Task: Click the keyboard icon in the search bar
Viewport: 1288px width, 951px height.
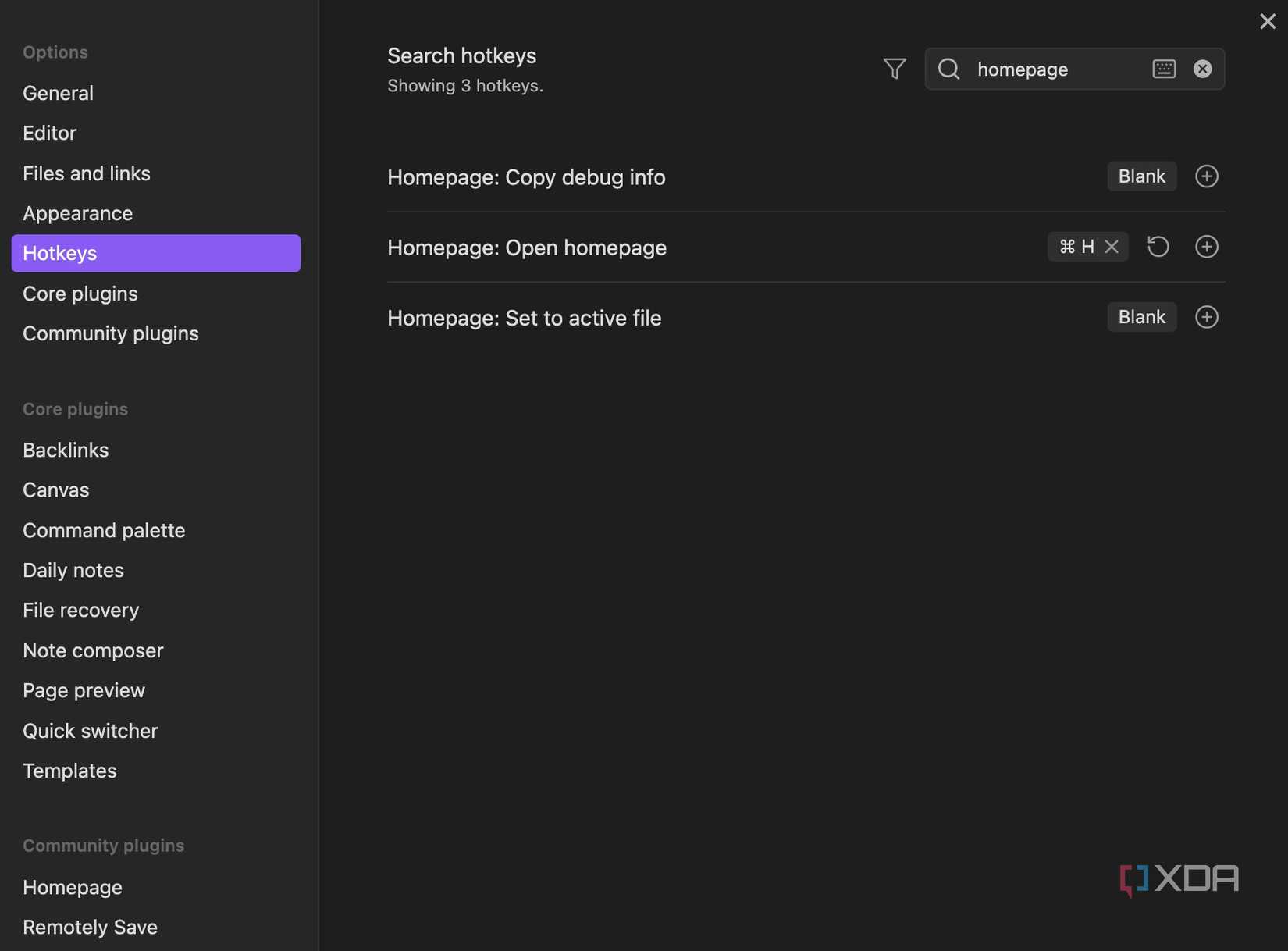Action: tap(1164, 69)
